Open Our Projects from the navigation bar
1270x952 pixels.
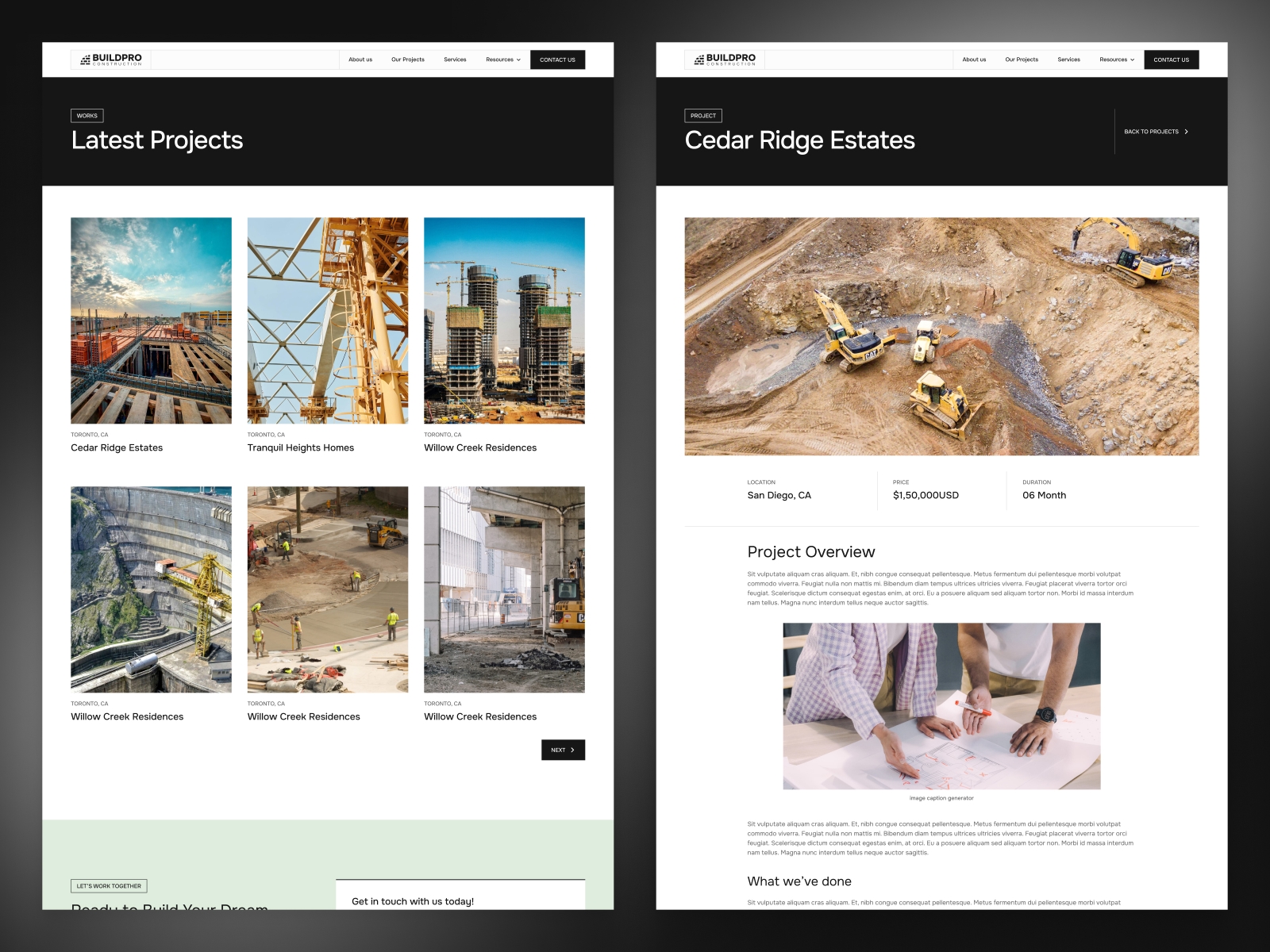tap(407, 59)
